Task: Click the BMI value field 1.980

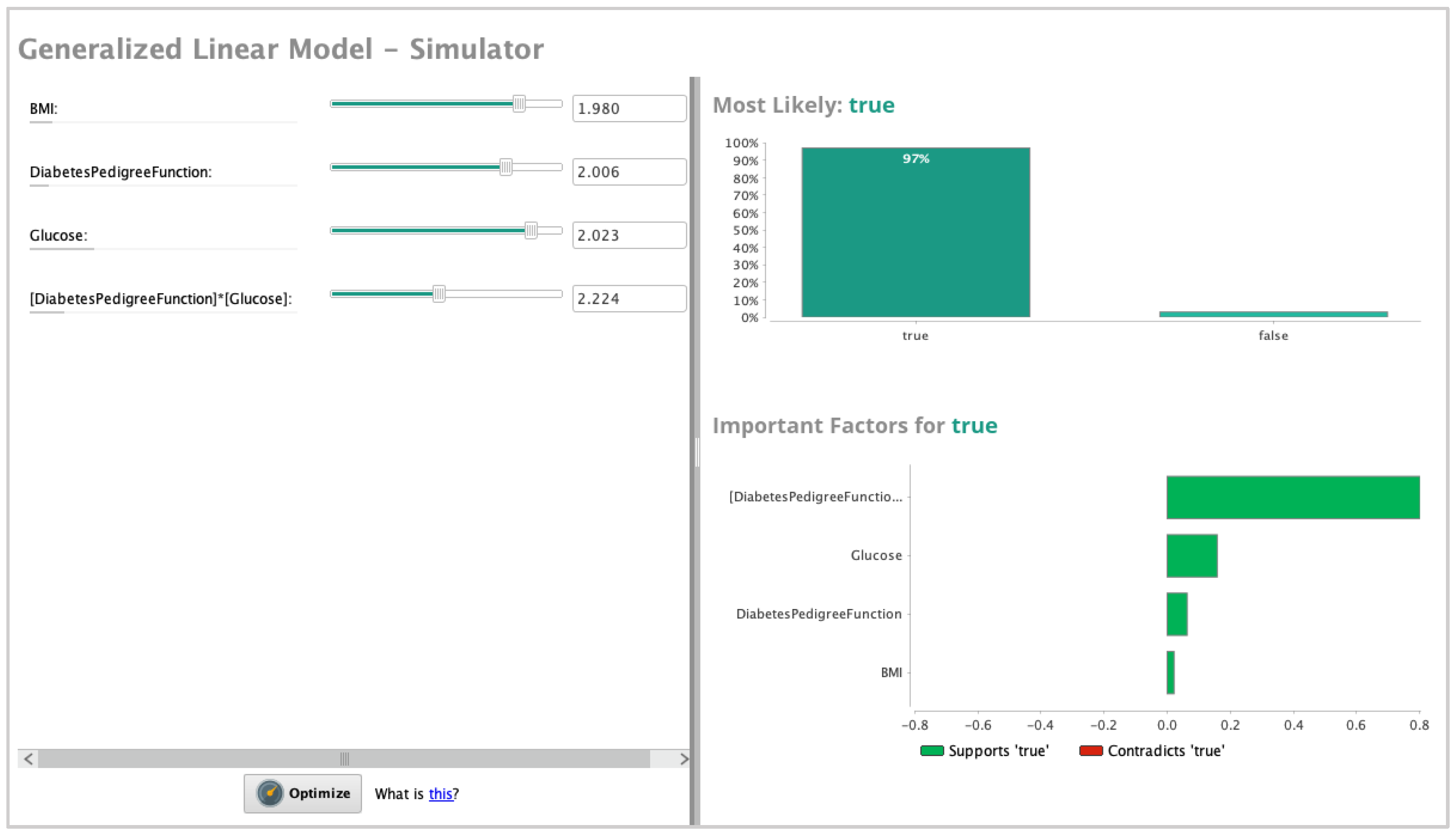Action: click(x=629, y=109)
